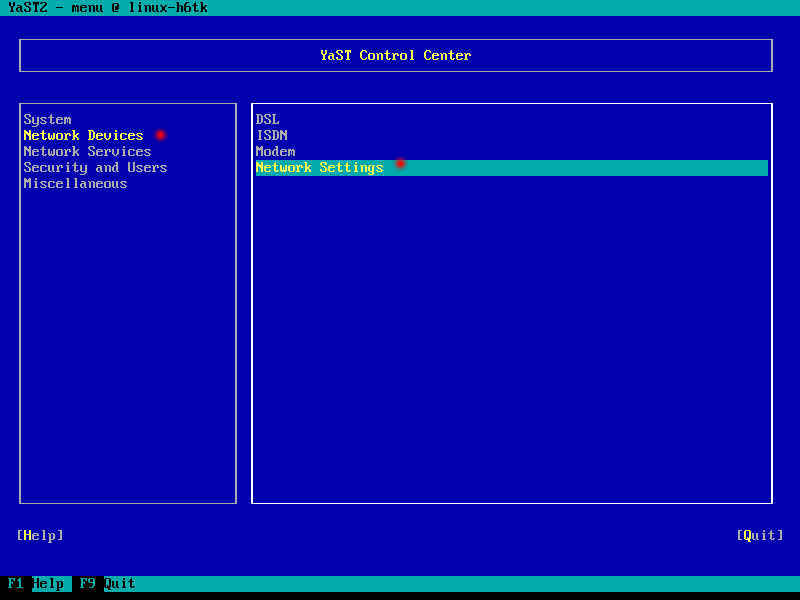Click the F1 Help shortcut in the bottom bar
The height and width of the screenshot is (600, 800).
tap(36, 584)
